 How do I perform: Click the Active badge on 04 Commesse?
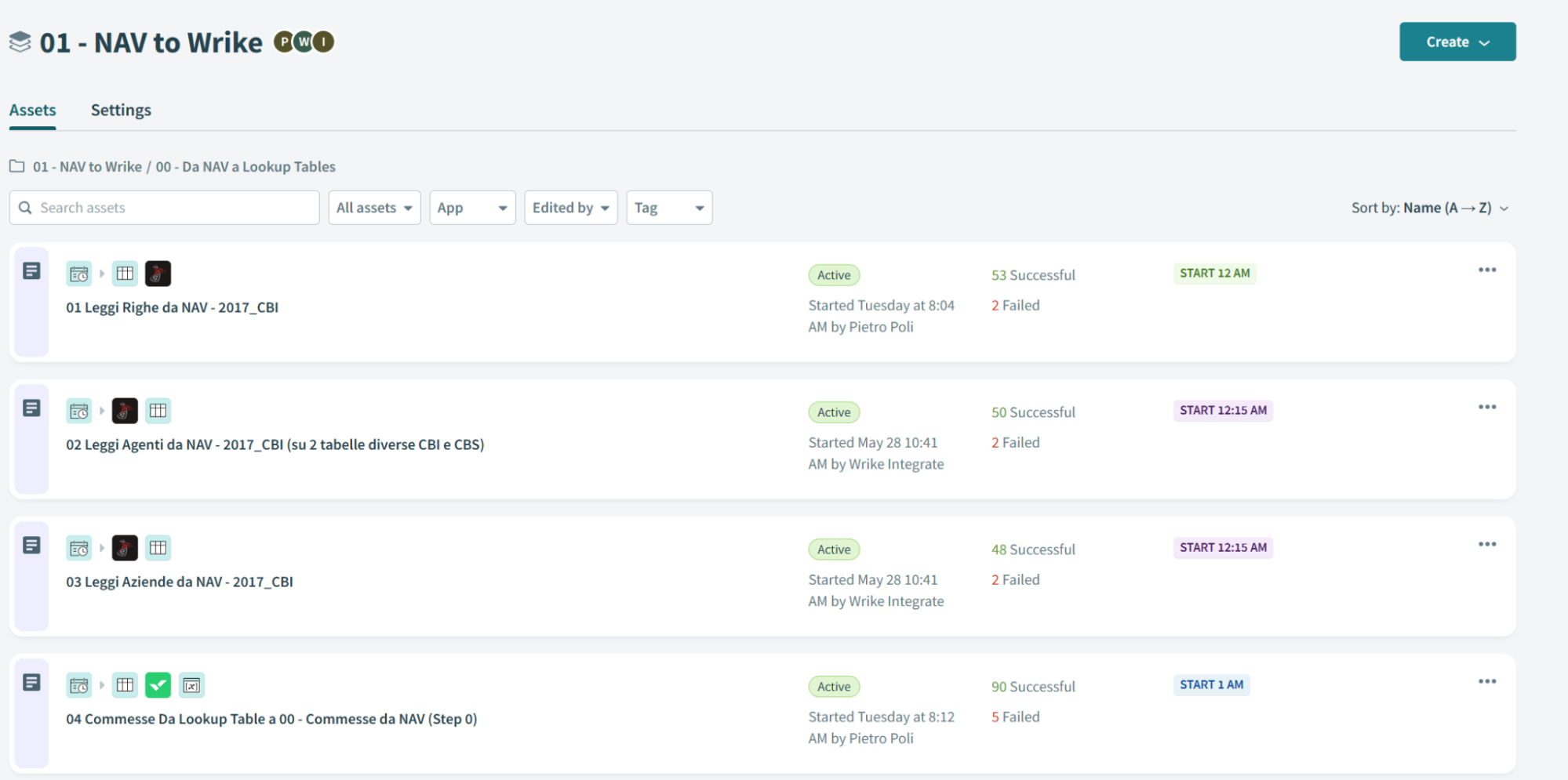pyautogui.click(x=834, y=687)
